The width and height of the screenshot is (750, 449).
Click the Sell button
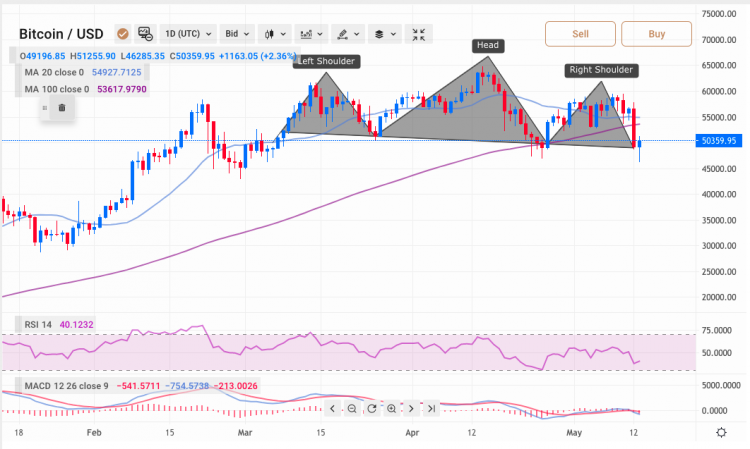coord(580,34)
